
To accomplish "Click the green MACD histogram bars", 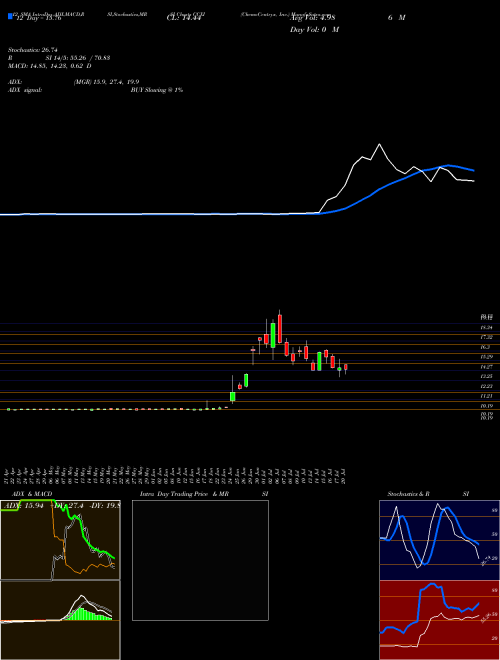I will pyautogui.click(x=86, y=614).
